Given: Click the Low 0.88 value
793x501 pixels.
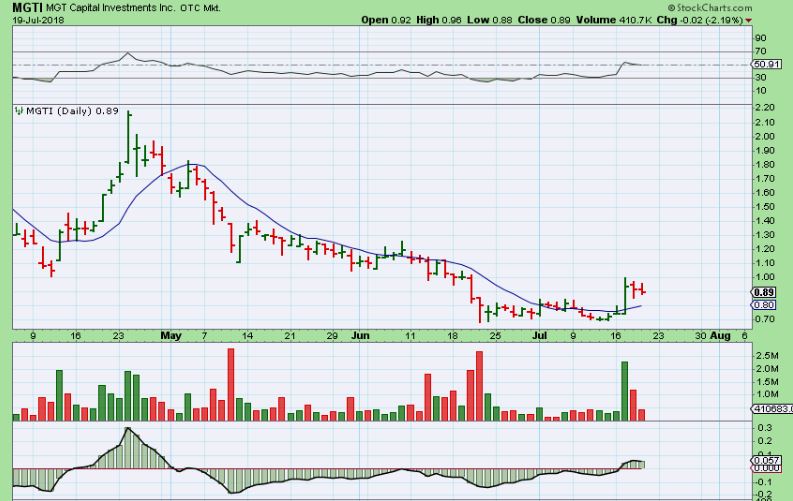Looking at the screenshot, I should point(489,20).
